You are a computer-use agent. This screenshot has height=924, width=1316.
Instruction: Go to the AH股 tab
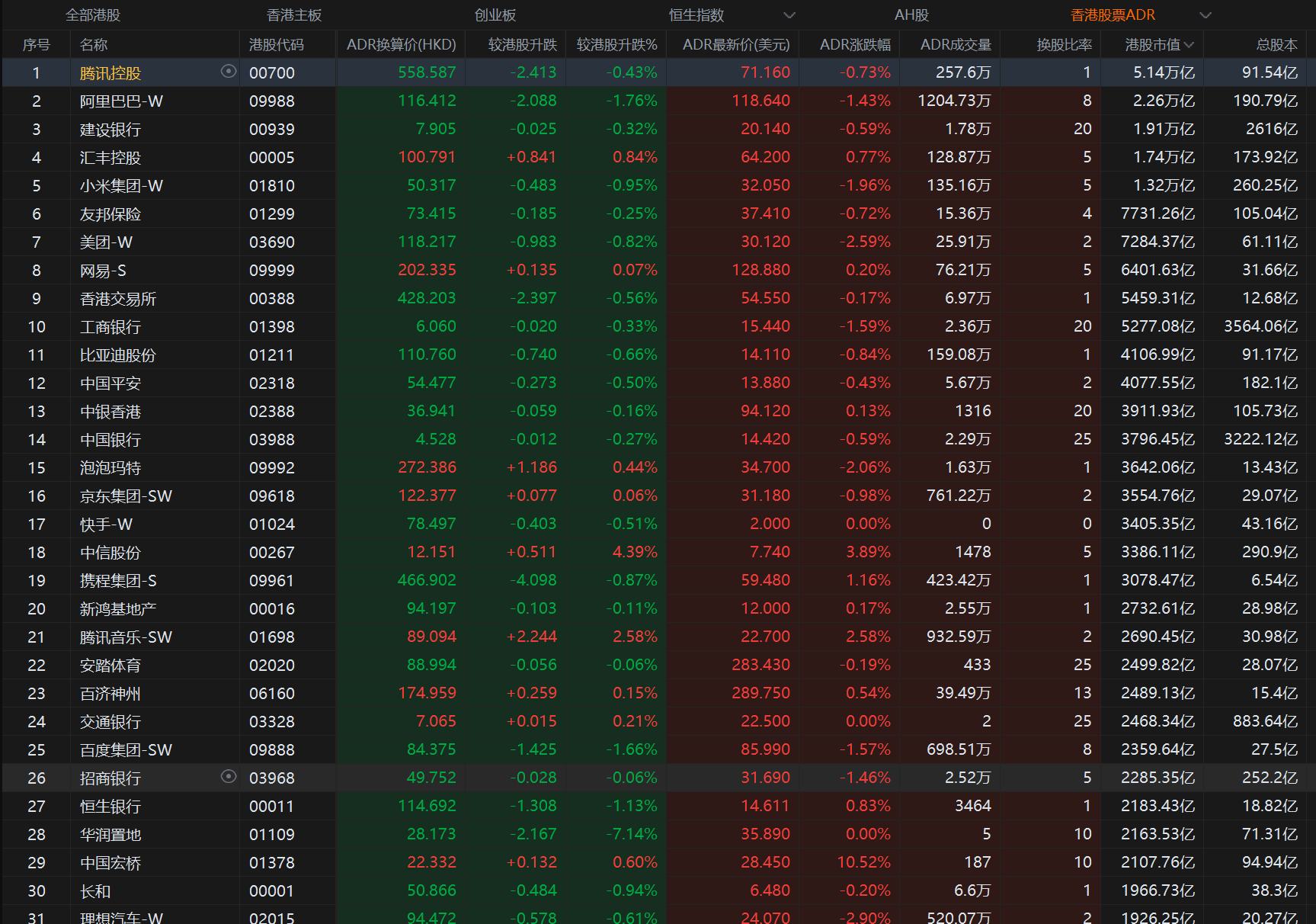click(x=911, y=15)
